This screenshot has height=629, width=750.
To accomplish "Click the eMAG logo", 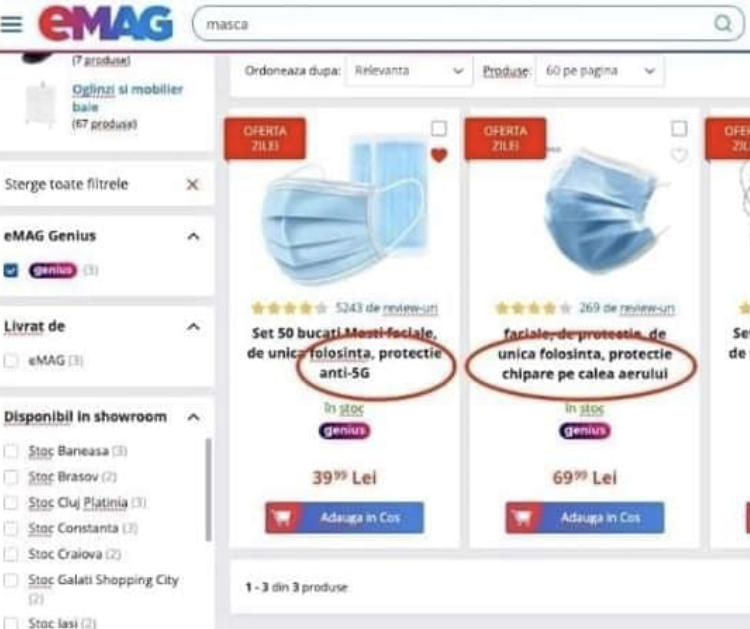I will tap(105, 23).
